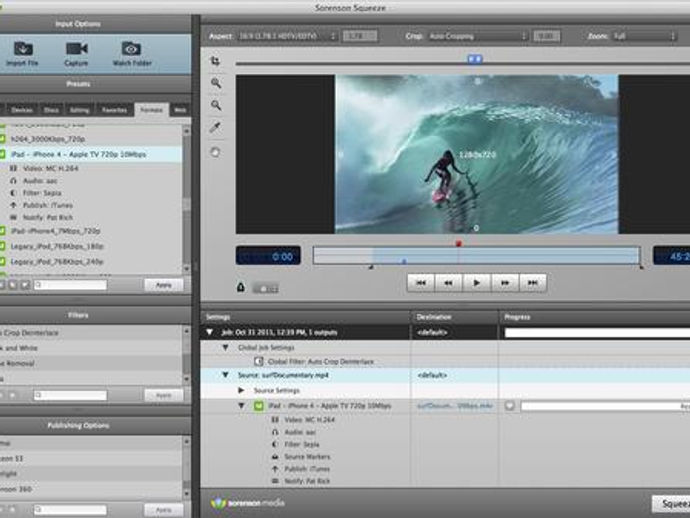Viewport: 690px width, 518px height.
Task: Toggle the switch next to the lock
Action: [x=265, y=289]
